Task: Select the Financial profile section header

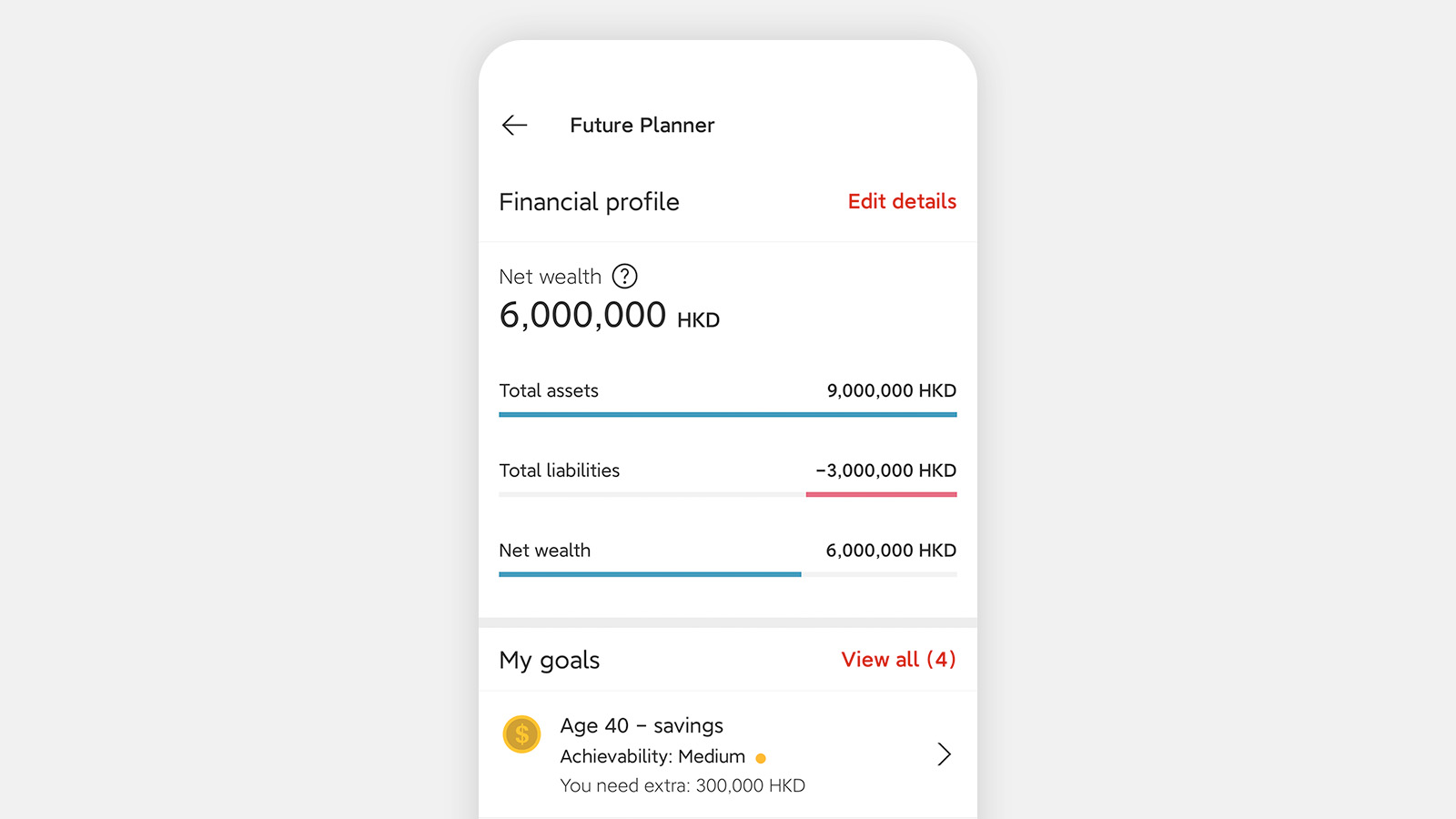Action: pos(589,202)
